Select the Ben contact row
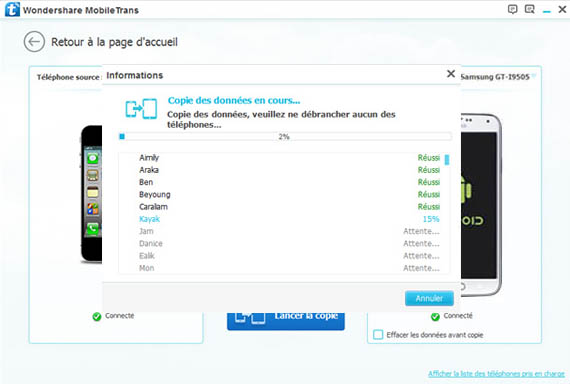 point(284,182)
